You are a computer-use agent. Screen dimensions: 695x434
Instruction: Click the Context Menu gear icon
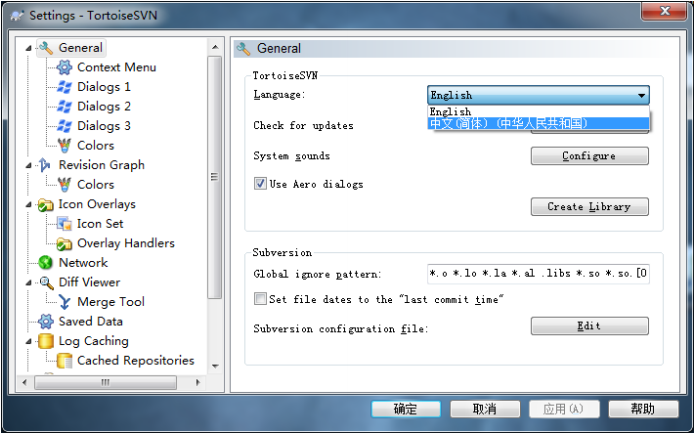pos(64,67)
